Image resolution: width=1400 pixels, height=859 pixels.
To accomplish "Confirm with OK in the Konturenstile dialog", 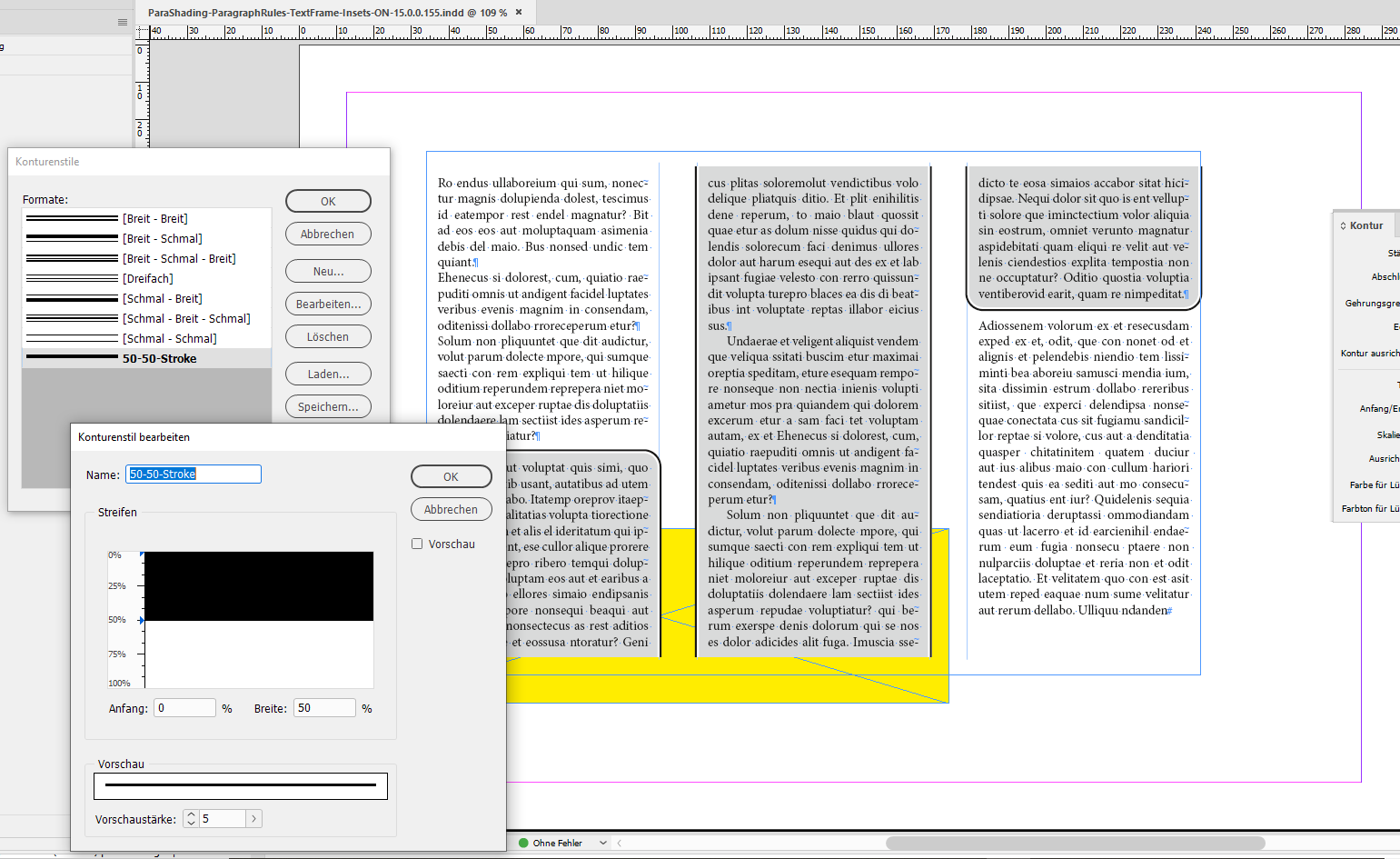I will (328, 201).
